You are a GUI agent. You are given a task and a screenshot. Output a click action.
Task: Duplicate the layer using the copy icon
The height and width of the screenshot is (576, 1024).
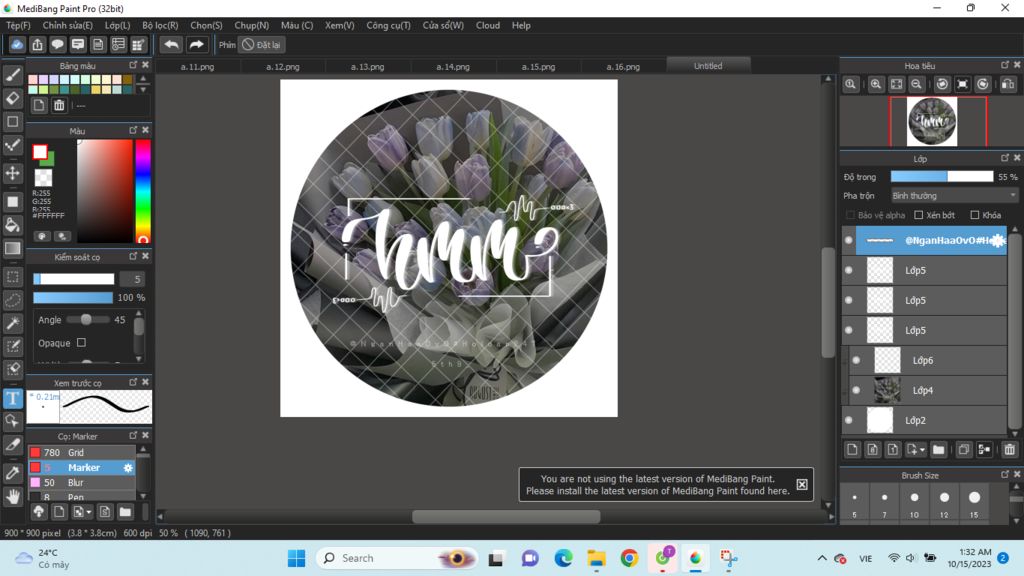coord(964,449)
